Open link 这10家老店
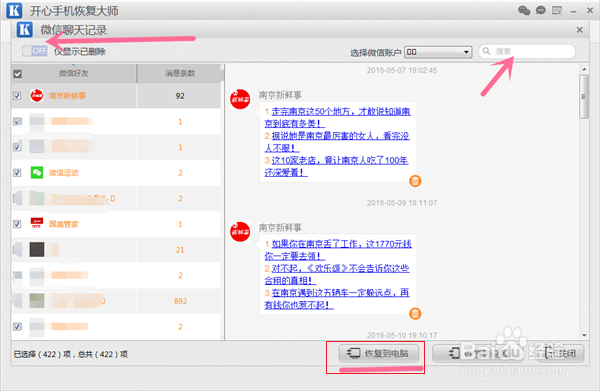Screen dimensions: 600x391 click(337, 166)
